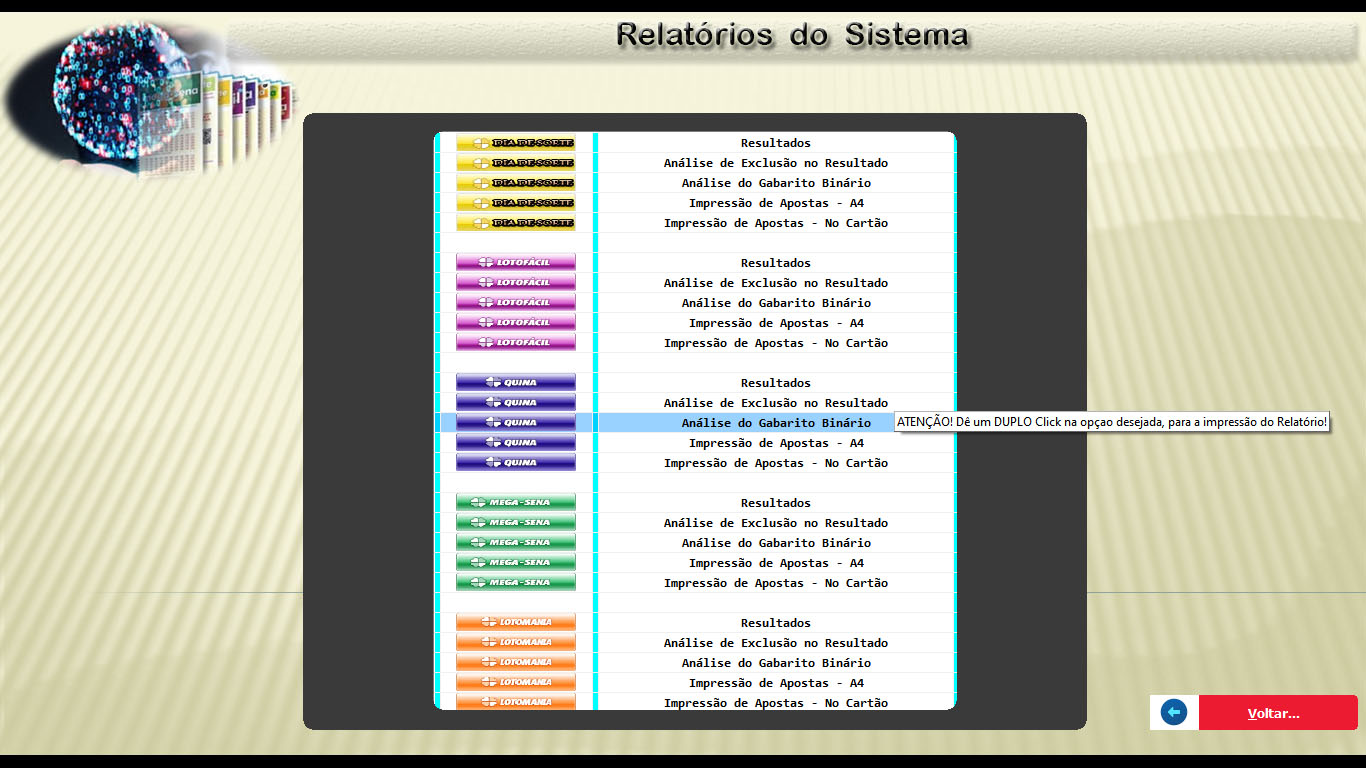The width and height of the screenshot is (1366, 768).
Task: Select Mega-Sena Análise do Gabarito Binário
Action: [776, 543]
